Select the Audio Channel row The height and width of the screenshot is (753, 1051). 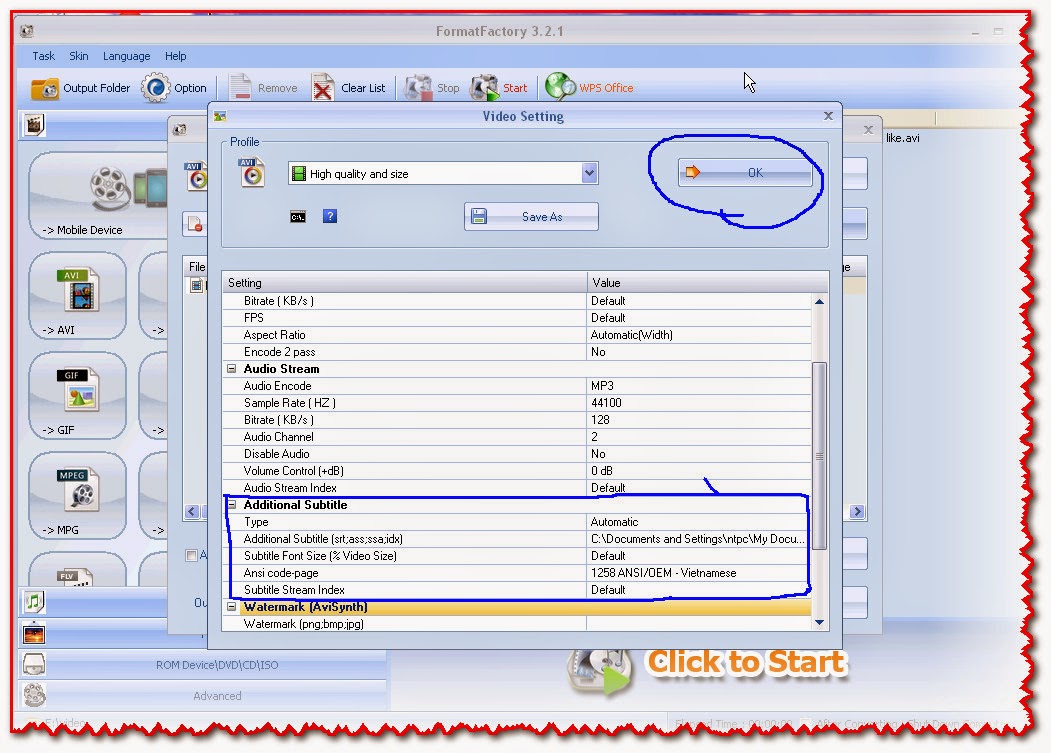[517, 437]
